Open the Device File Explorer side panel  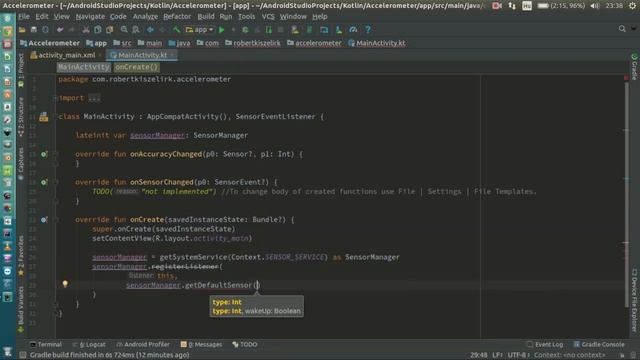point(634,300)
